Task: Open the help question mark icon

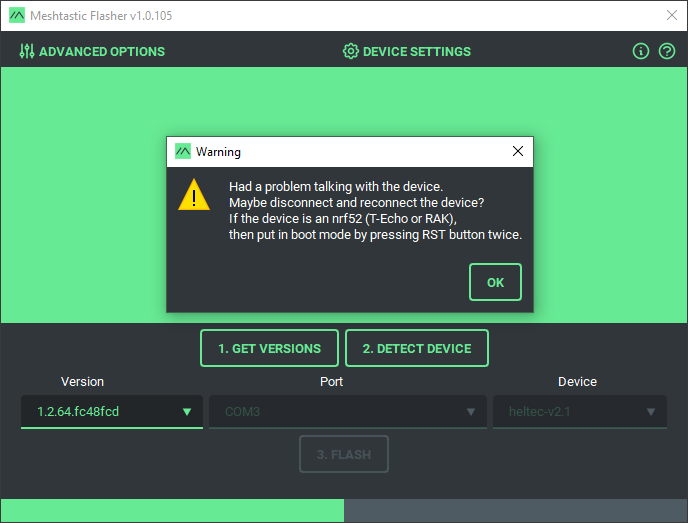Action: point(666,51)
